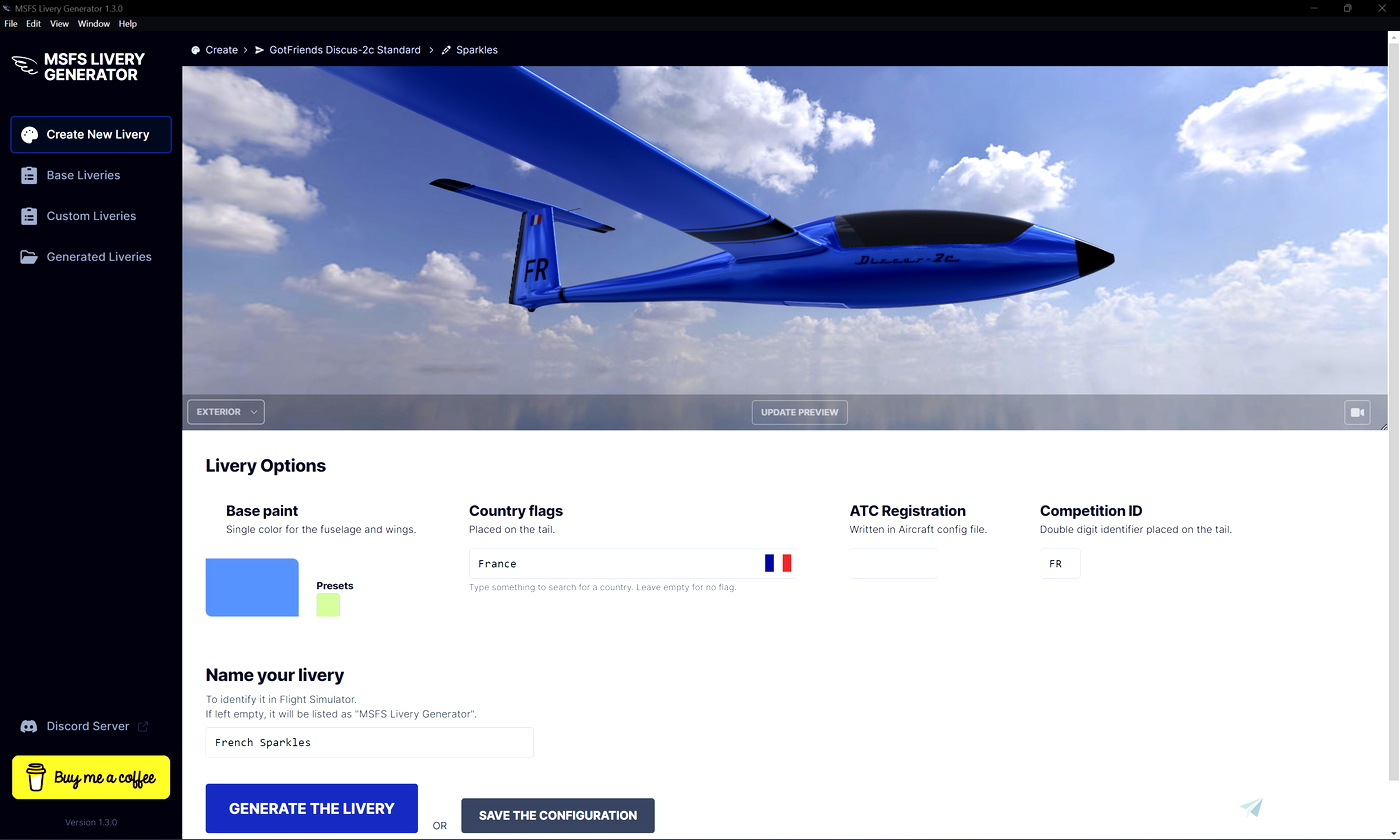The width and height of the screenshot is (1400, 840).
Task: Click the coffee cup icon on the yellow button
Action: click(x=37, y=777)
